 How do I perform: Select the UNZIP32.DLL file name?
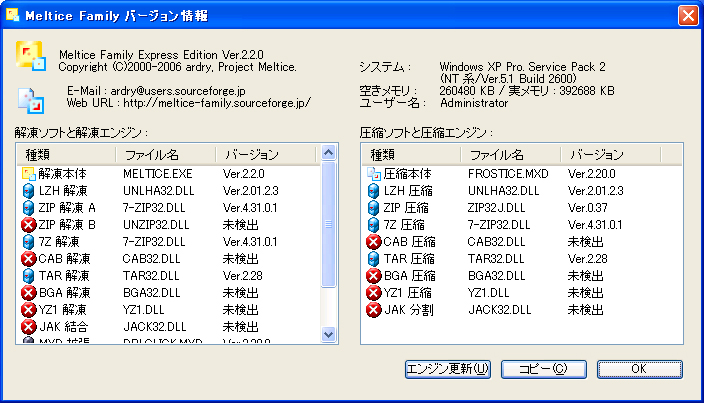[x=156, y=225]
